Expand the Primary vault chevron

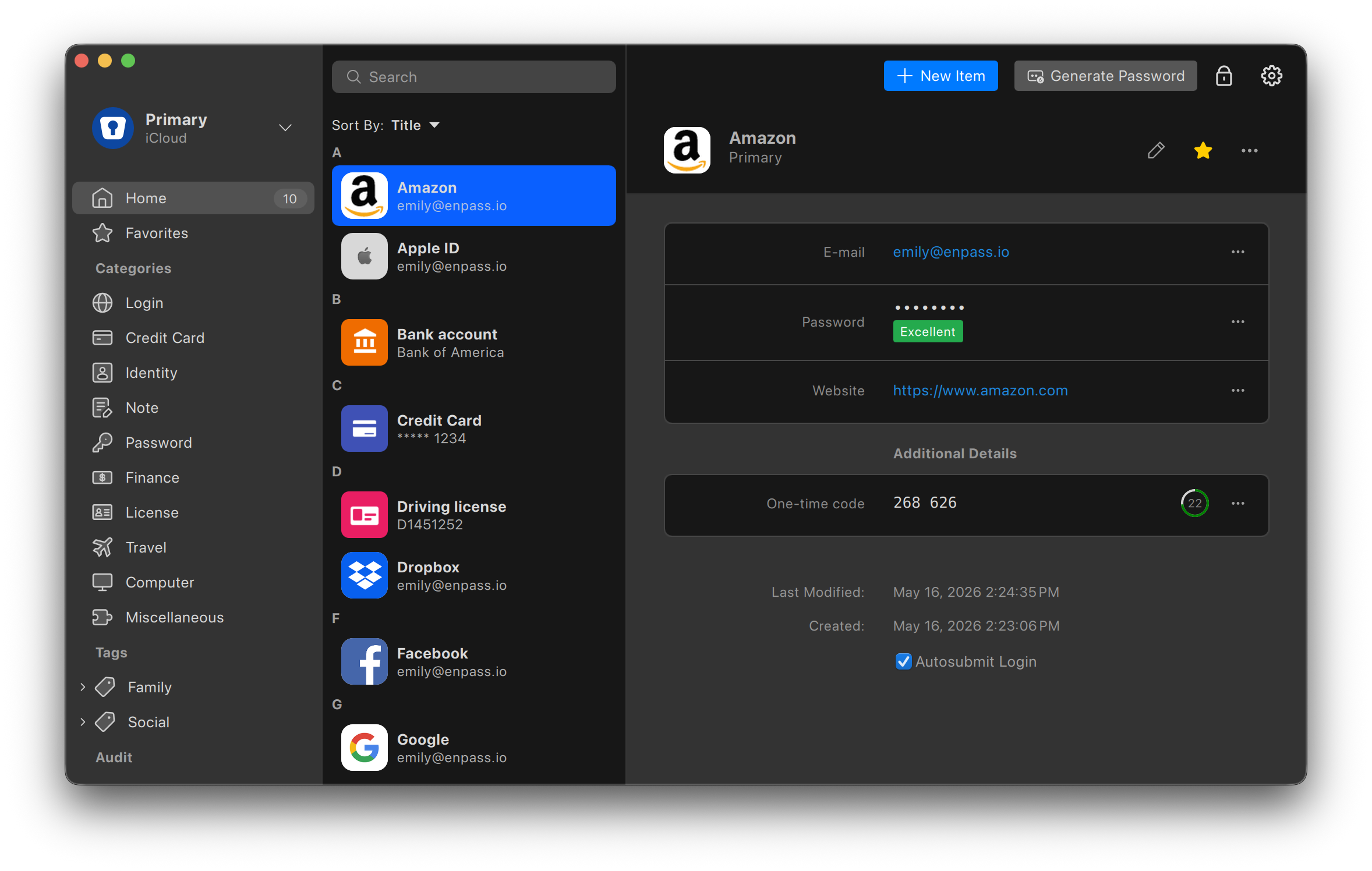[x=285, y=128]
